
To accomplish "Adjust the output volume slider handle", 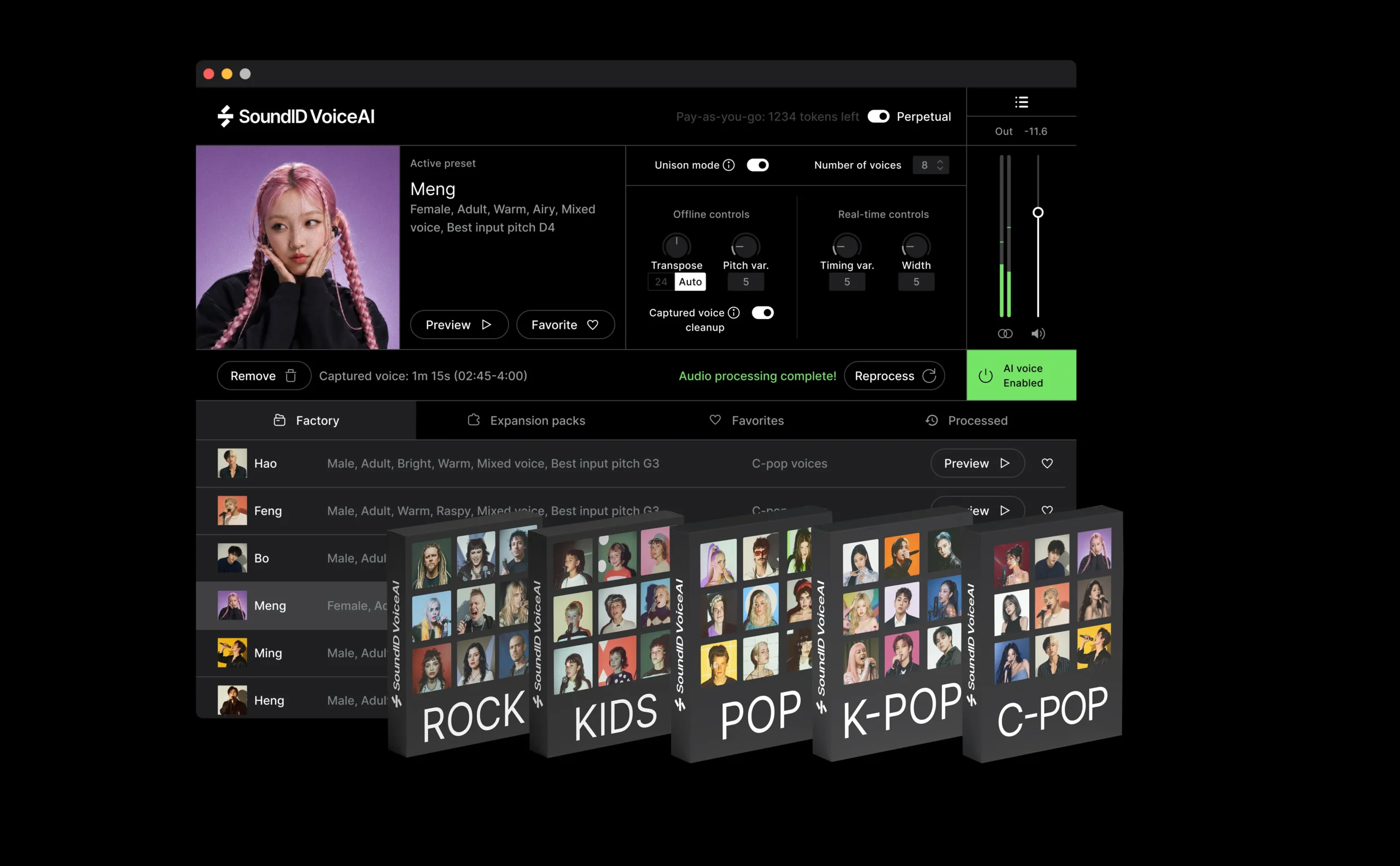I will click(x=1037, y=212).
